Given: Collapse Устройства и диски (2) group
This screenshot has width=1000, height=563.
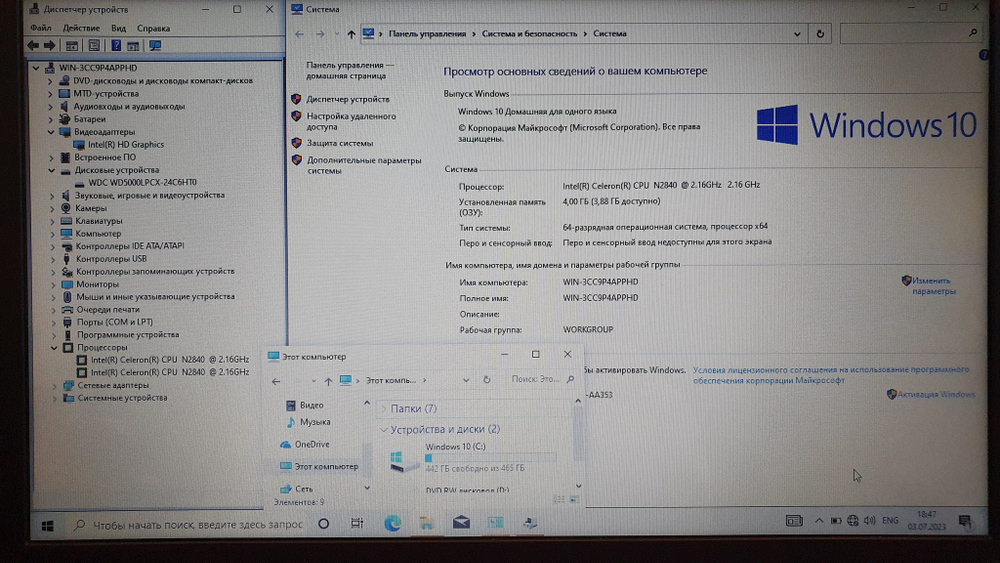Looking at the screenshot, I should [x=383, y=430].
